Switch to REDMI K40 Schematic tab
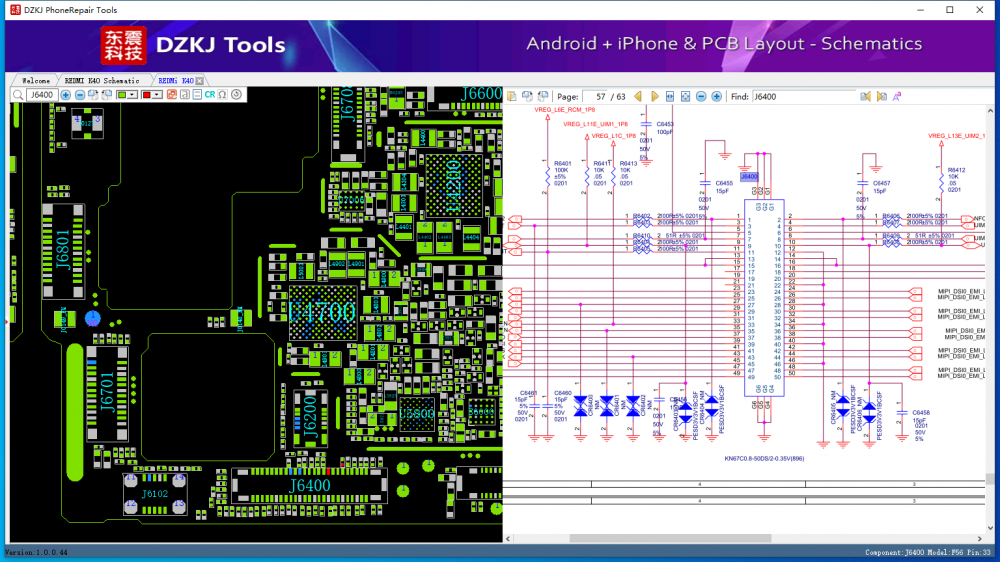 click(102, 80)
